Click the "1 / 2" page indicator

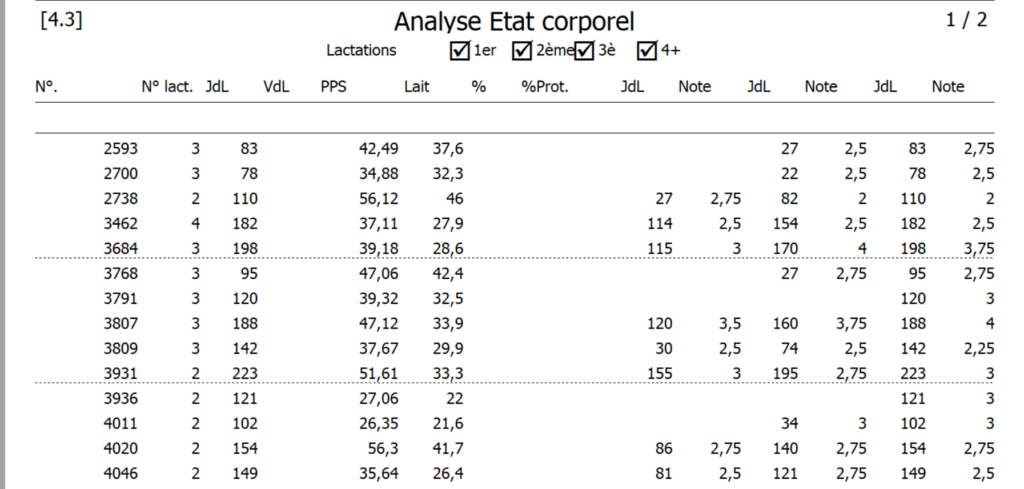click(966, 20)
